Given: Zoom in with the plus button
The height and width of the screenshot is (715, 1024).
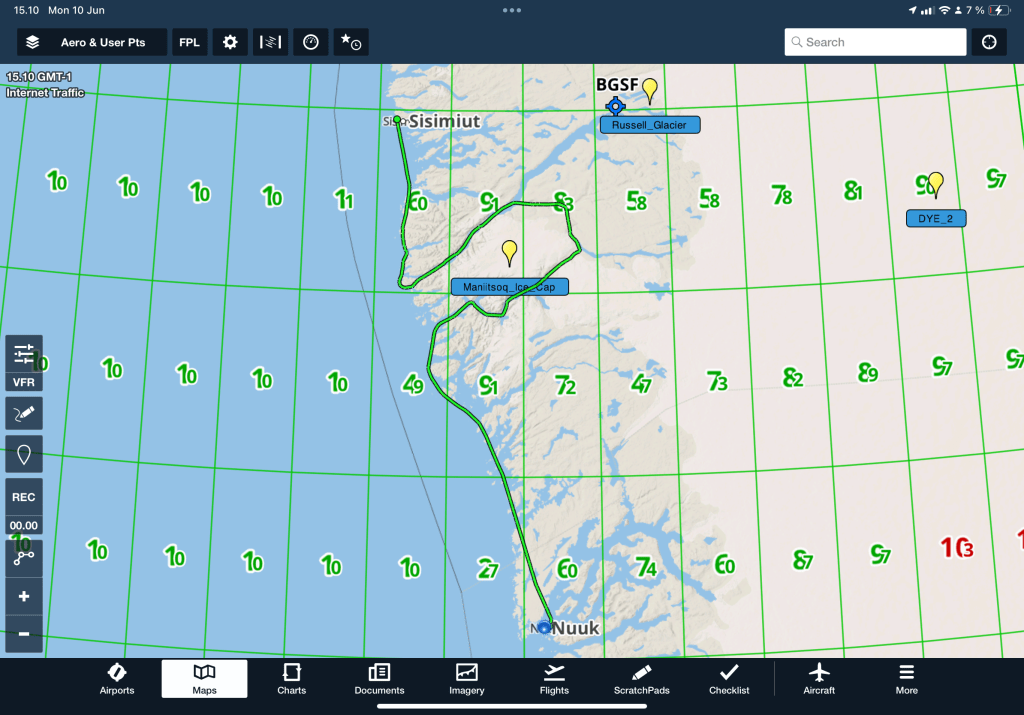Looking at the screenshot, I should [24, 596].
